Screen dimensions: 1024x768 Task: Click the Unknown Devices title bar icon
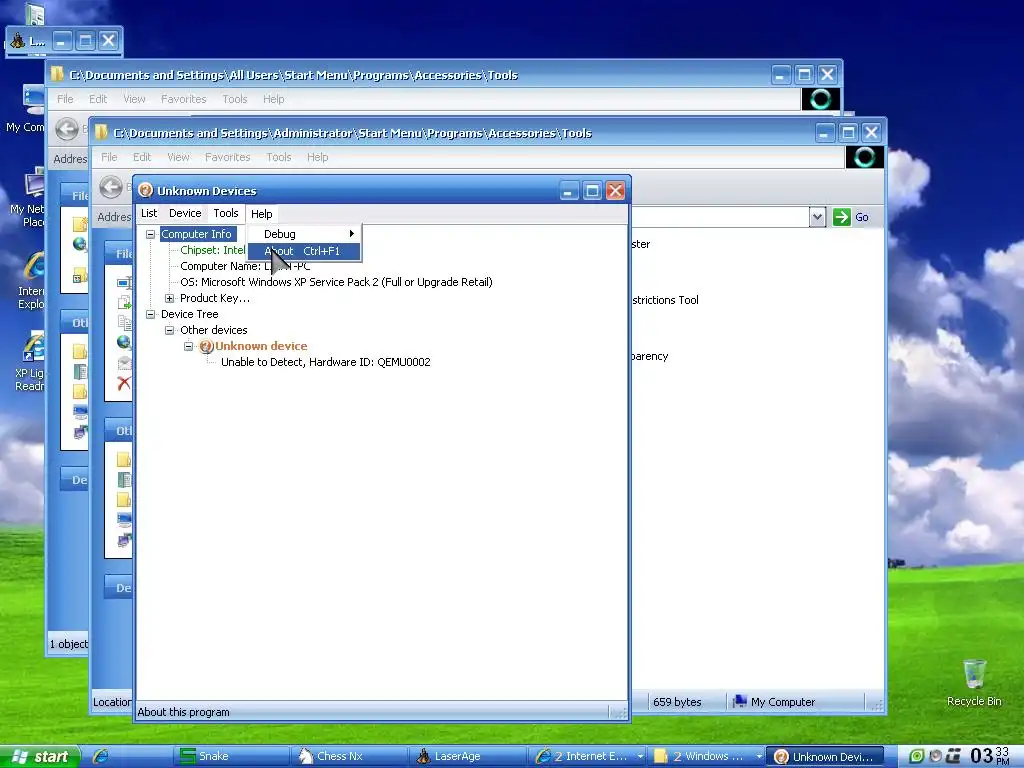pyautogui.click(x=146, y=191)
